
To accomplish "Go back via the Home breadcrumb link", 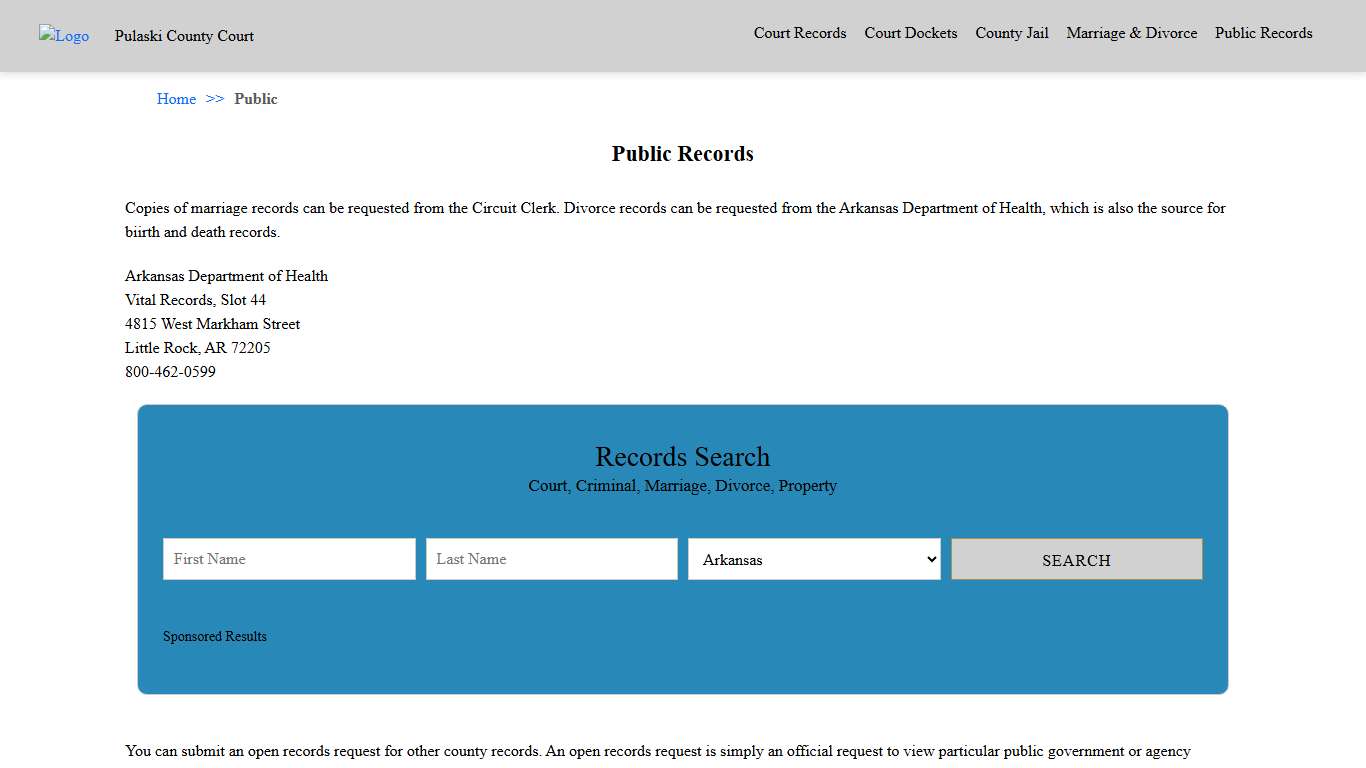I will [176, 98].
